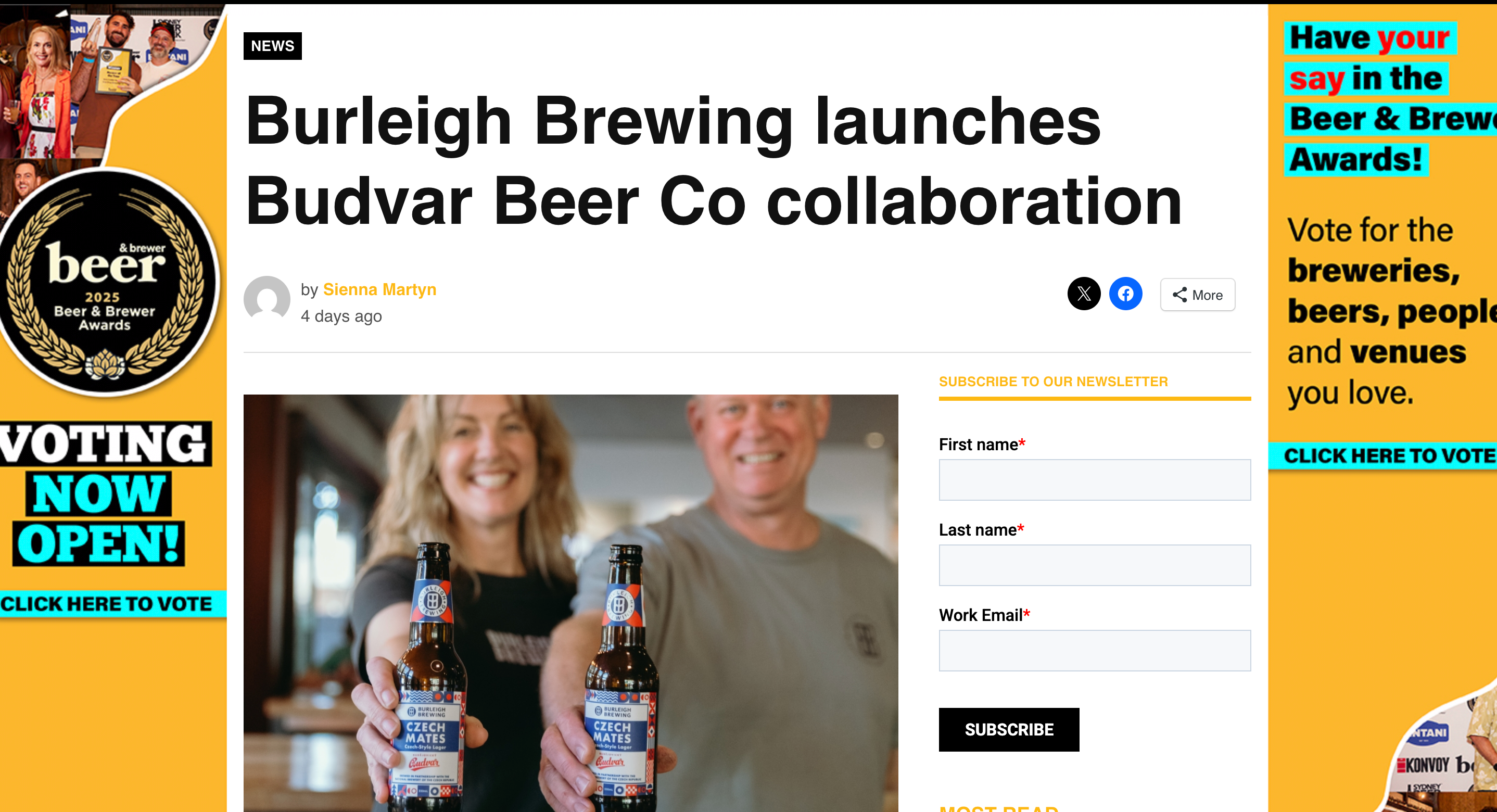Open the article photo of Czech Mates bottles
The image size is (1497, 812).
(x=570, y=603)
